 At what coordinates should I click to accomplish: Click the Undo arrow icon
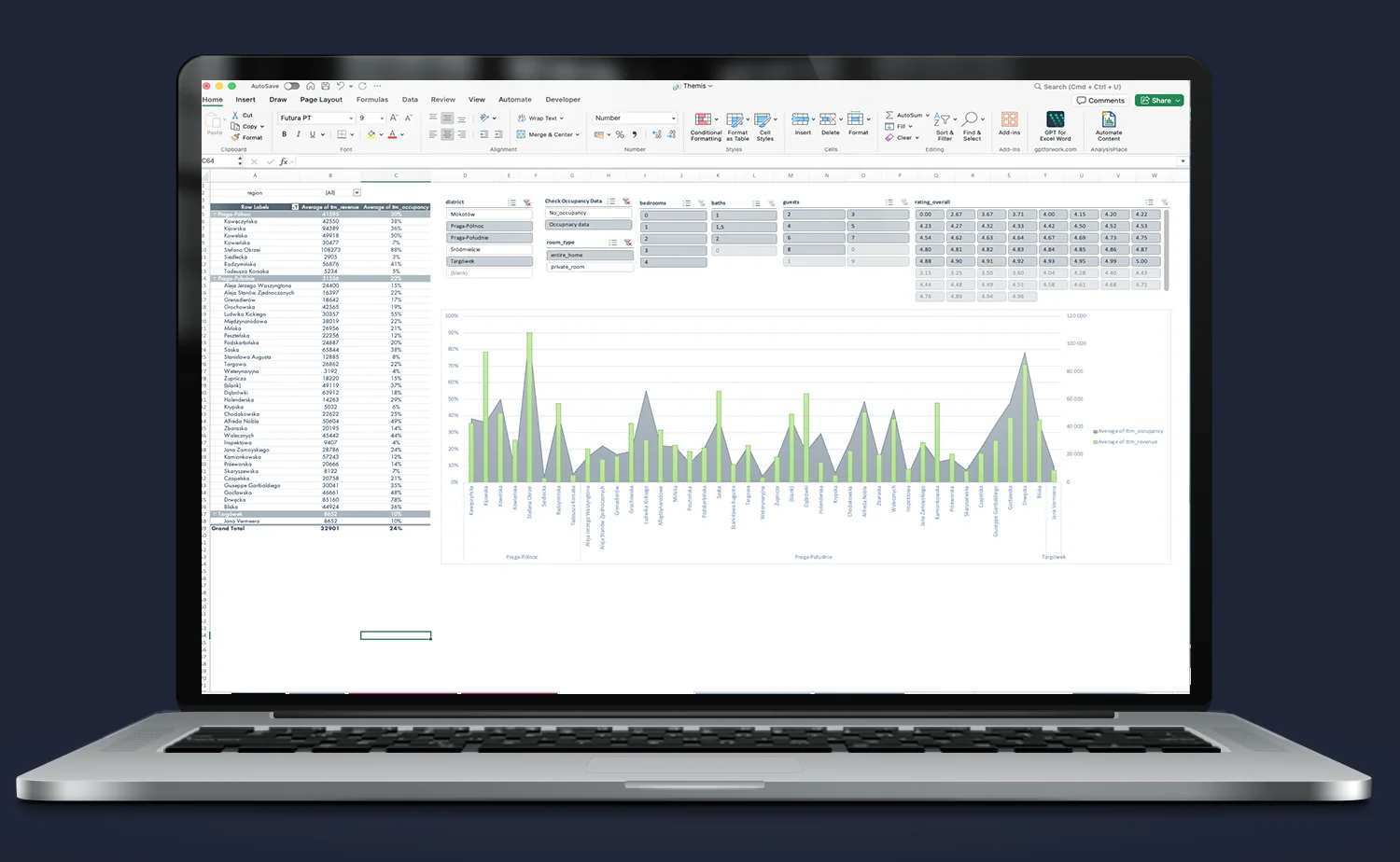tap(341, 86)
